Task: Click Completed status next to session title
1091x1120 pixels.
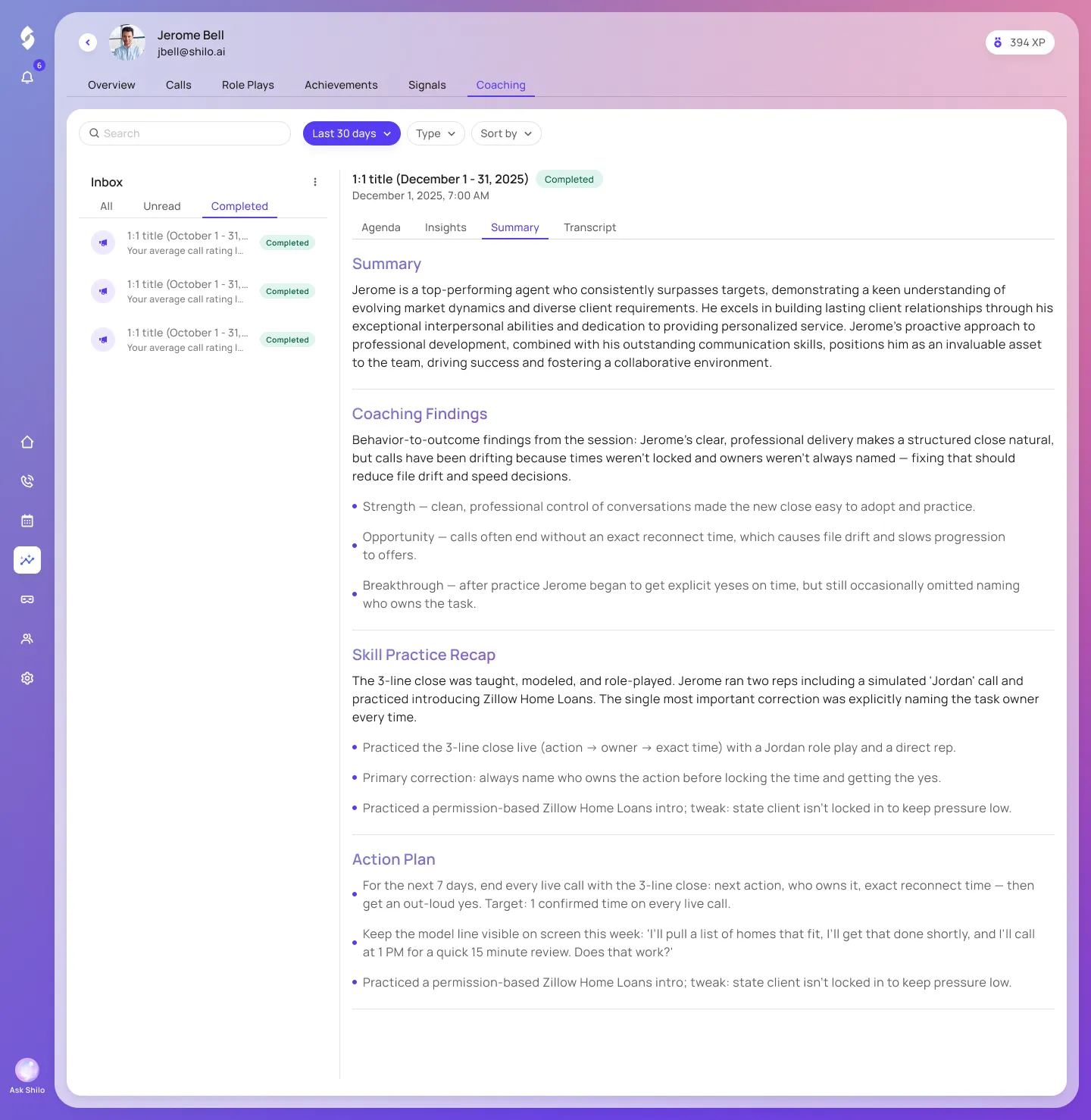Action: tap(569, 180)
